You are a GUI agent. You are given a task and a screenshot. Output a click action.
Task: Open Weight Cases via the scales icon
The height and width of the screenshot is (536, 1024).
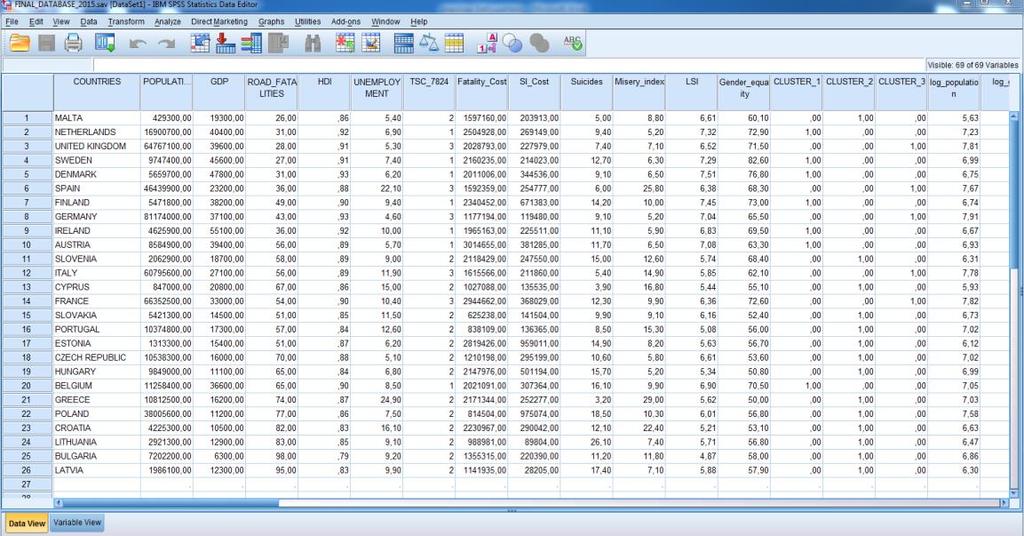point(428,44)
